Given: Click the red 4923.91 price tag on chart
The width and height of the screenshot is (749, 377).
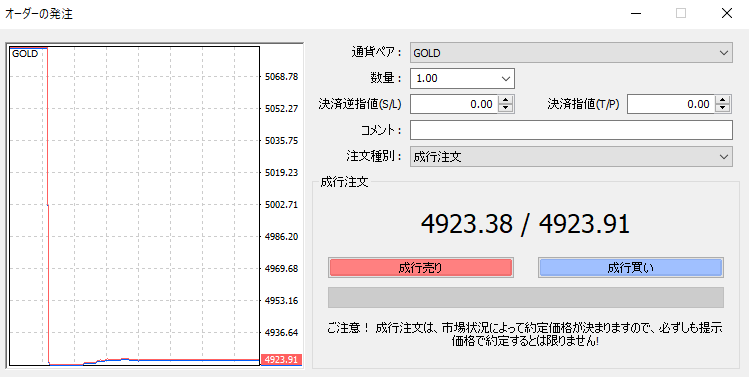Looking at the screenshot, I should (x=281, y=359).
